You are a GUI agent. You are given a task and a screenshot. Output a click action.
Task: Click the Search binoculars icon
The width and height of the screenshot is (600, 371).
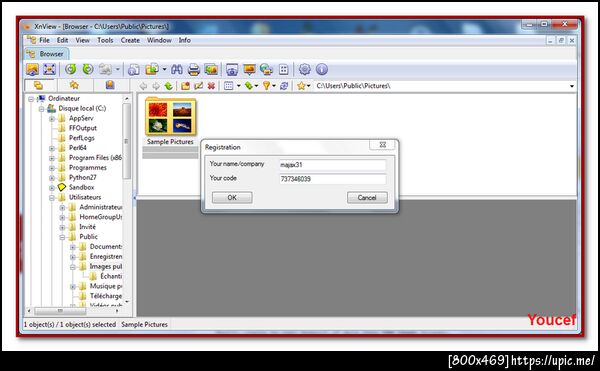click(x=176, y=69)
